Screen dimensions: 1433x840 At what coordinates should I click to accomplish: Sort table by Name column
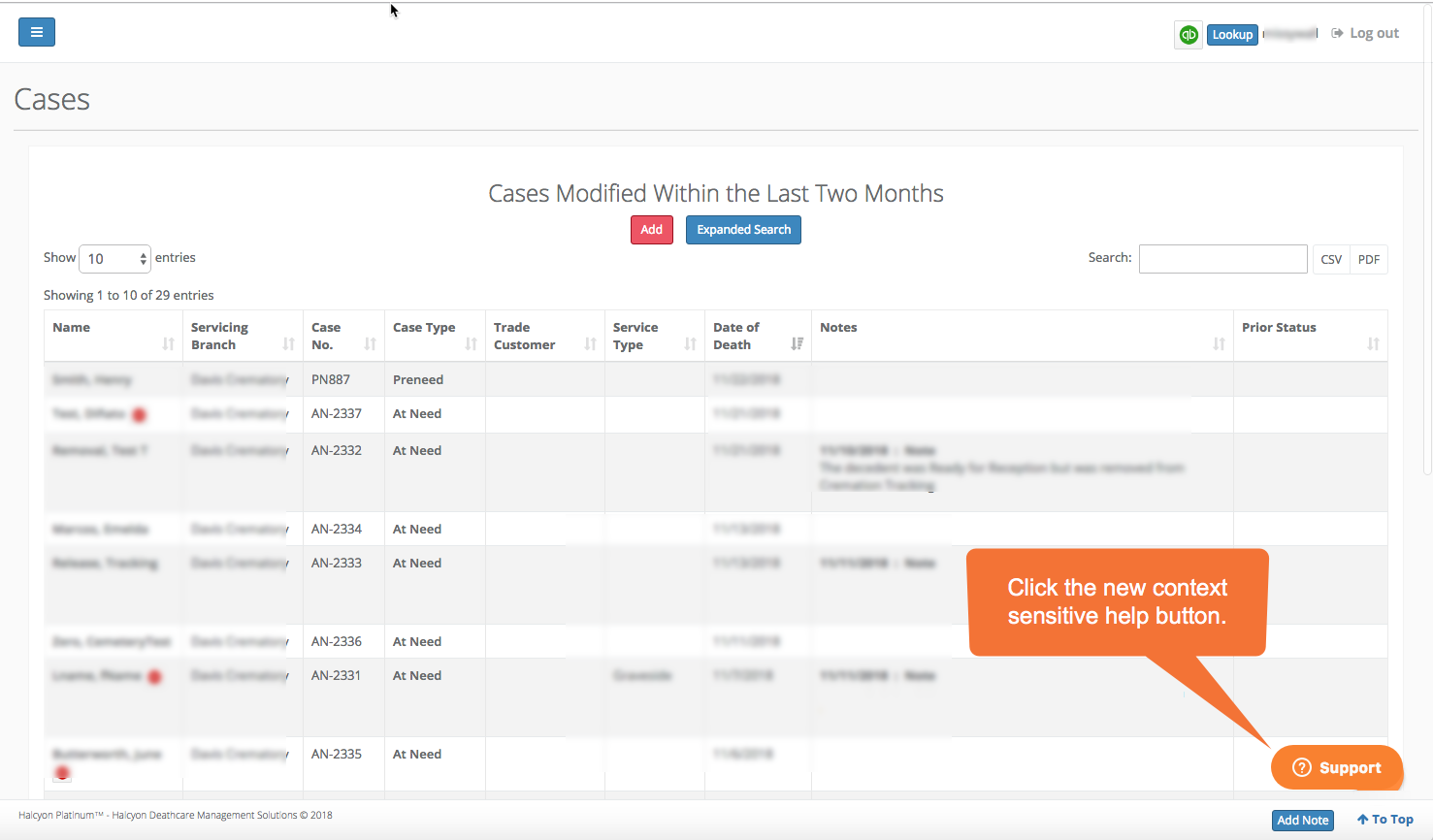(113, 336)
